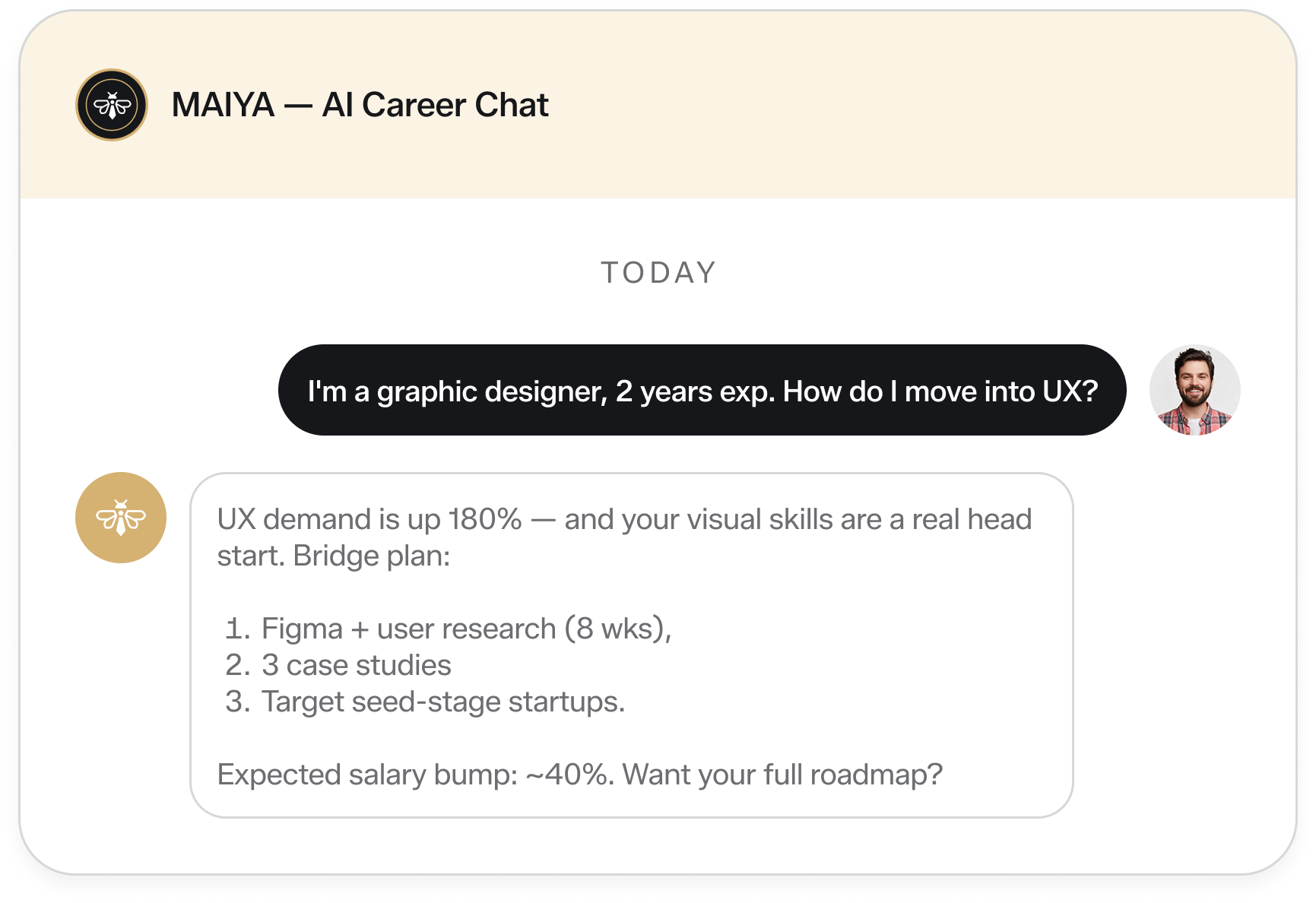Click the gold bee assistant avatar
The height and width of the screenshot is (903, 1316).
[x=121, y=518]
